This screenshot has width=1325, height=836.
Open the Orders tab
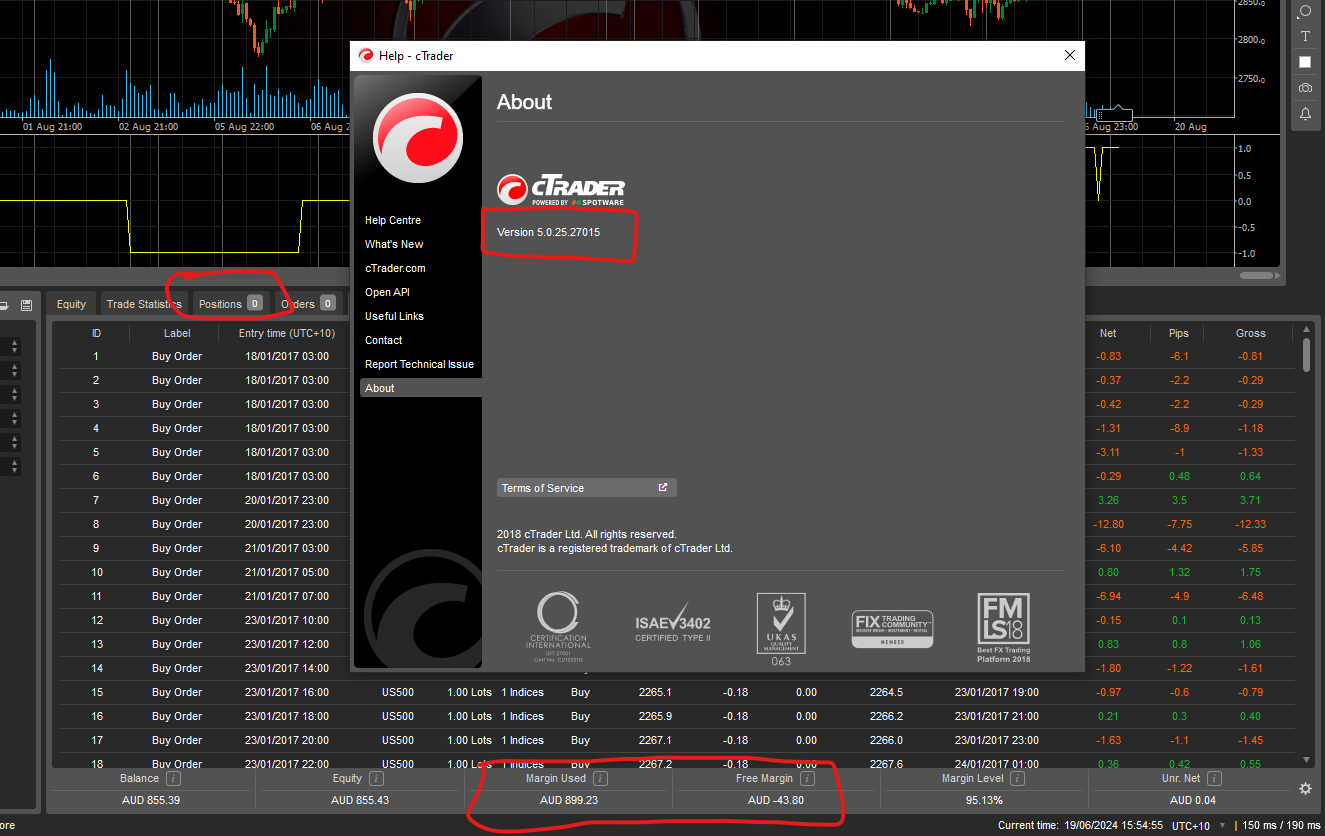(307, 304)
